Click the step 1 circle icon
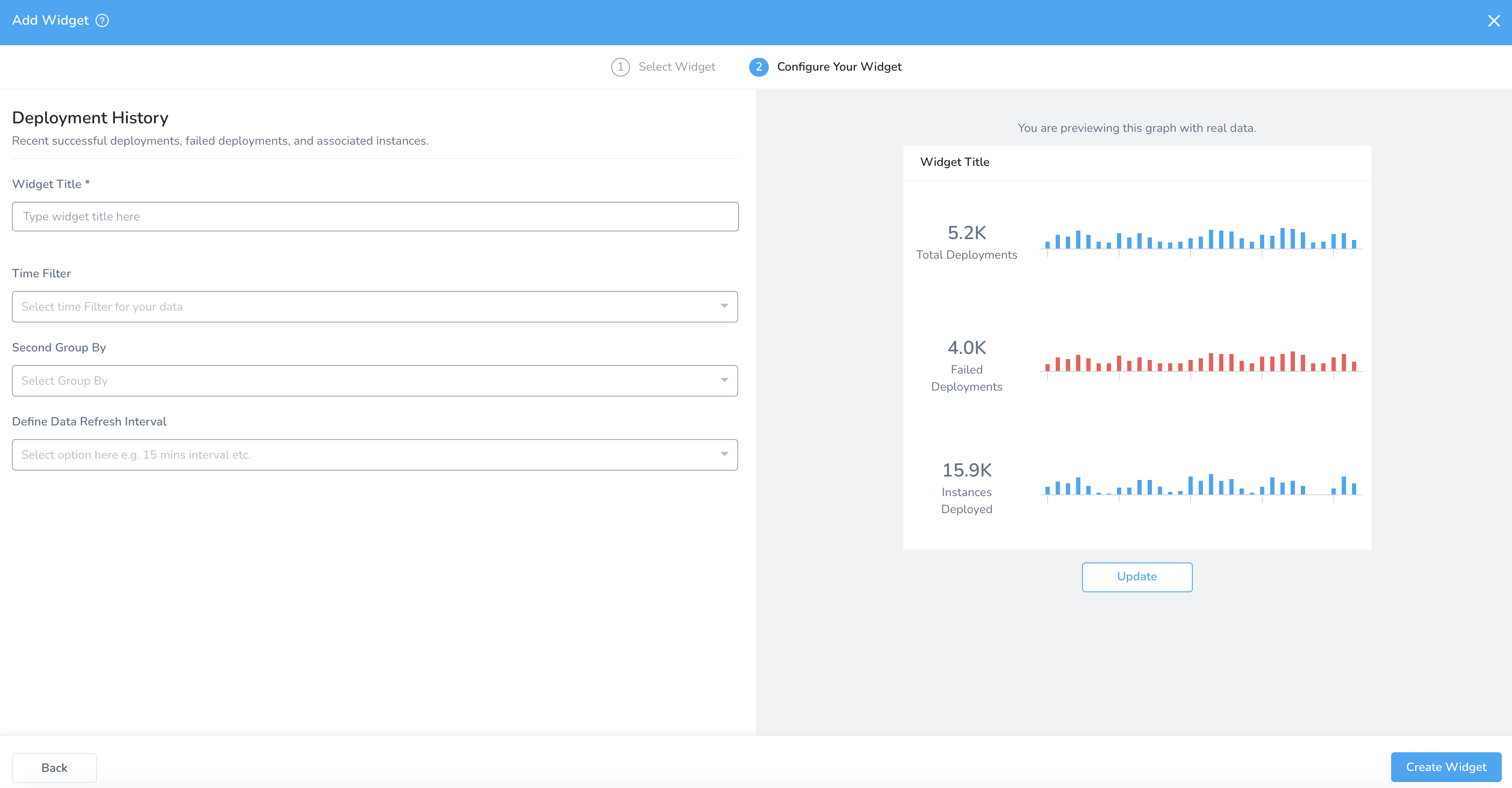The height and width of the screenshot is (788, 1512). [x=620, y=67]
